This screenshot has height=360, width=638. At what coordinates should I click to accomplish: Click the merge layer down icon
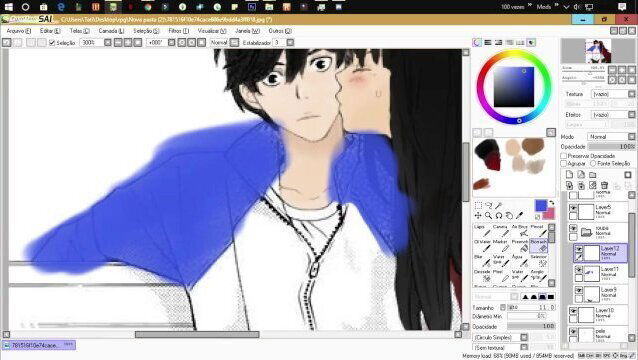click(581, 185)
